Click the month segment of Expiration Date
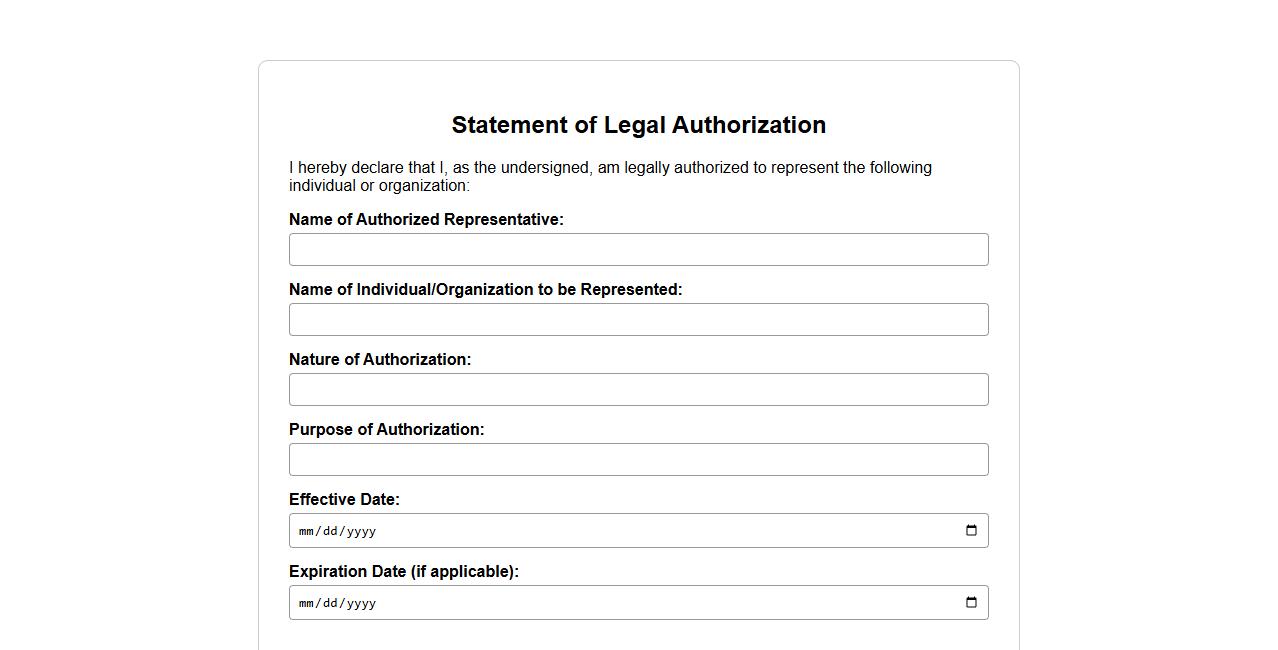 point(307,604)
